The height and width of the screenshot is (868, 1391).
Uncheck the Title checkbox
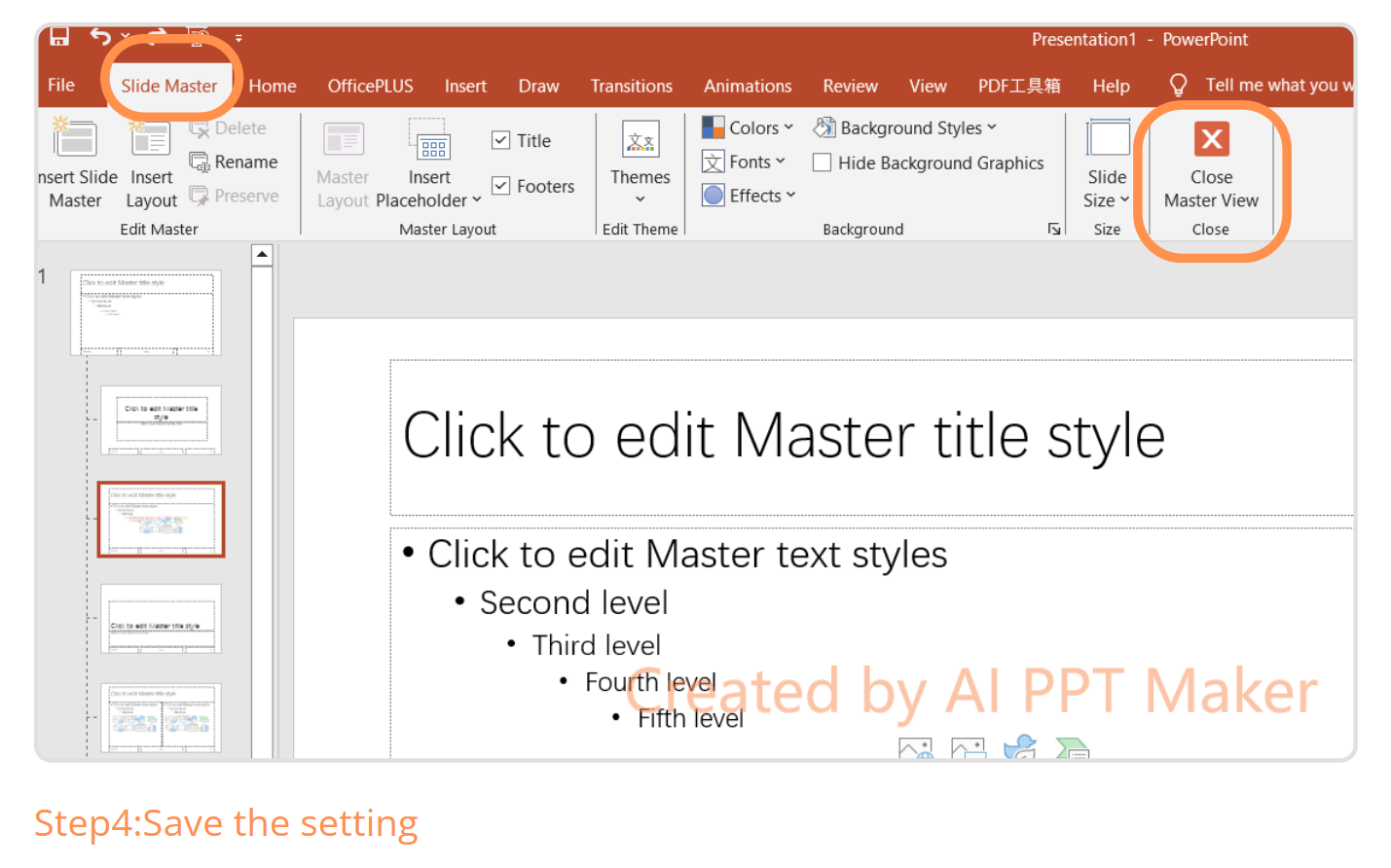pos(501,140)
